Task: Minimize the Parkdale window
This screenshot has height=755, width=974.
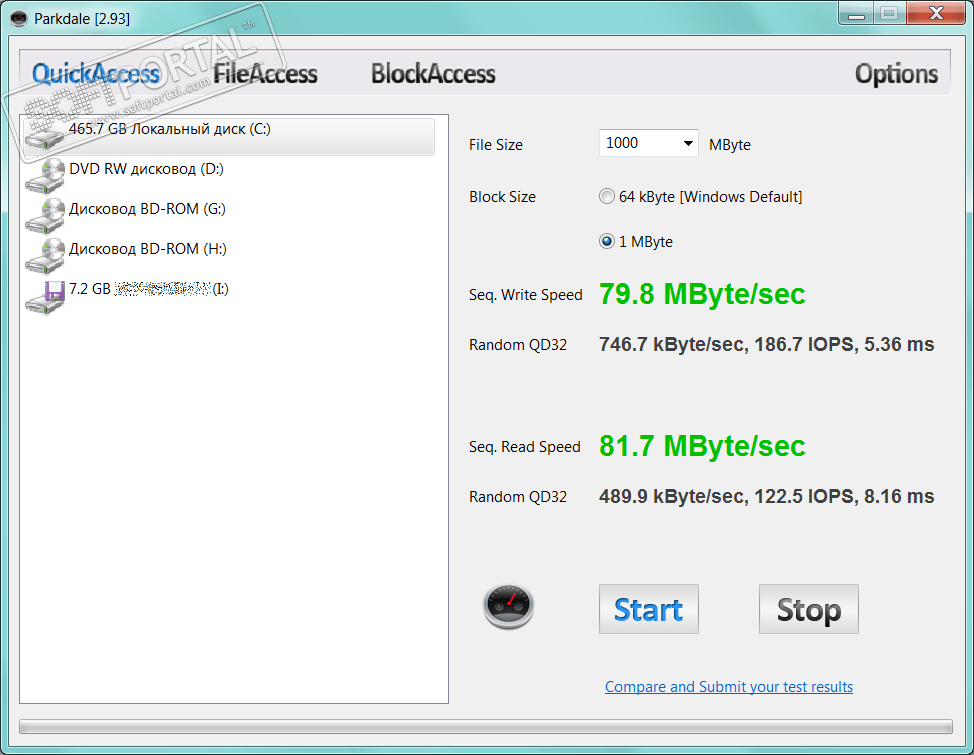Action: pos(856,14)
